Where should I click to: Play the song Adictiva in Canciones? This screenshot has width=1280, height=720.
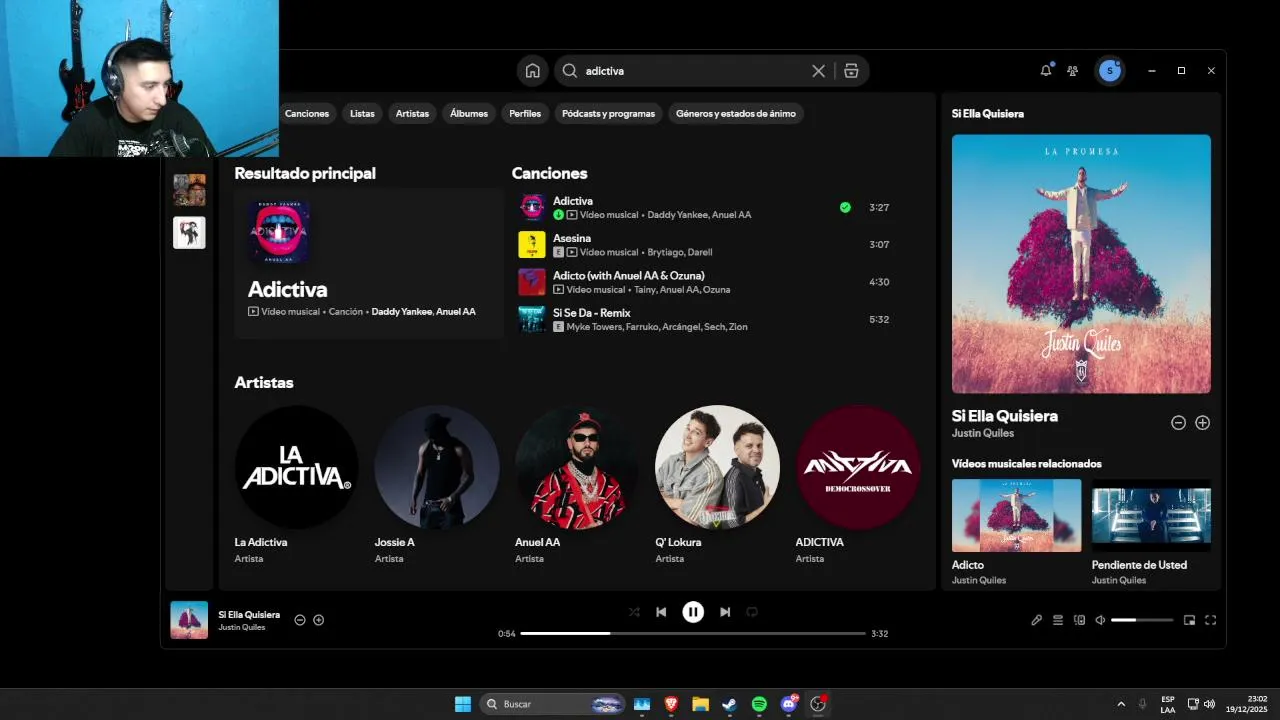(573, 201)
